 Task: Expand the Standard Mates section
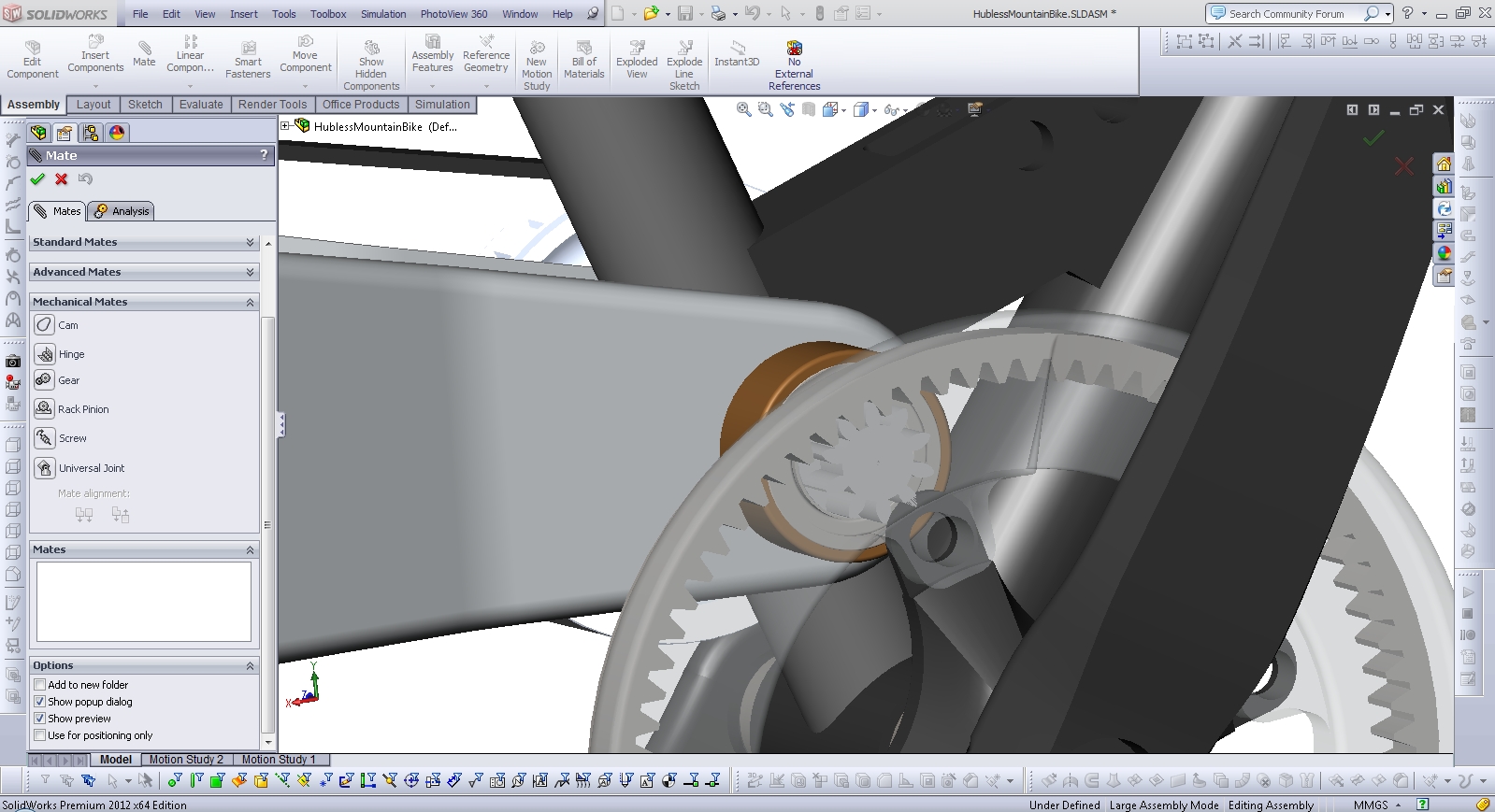250,242
